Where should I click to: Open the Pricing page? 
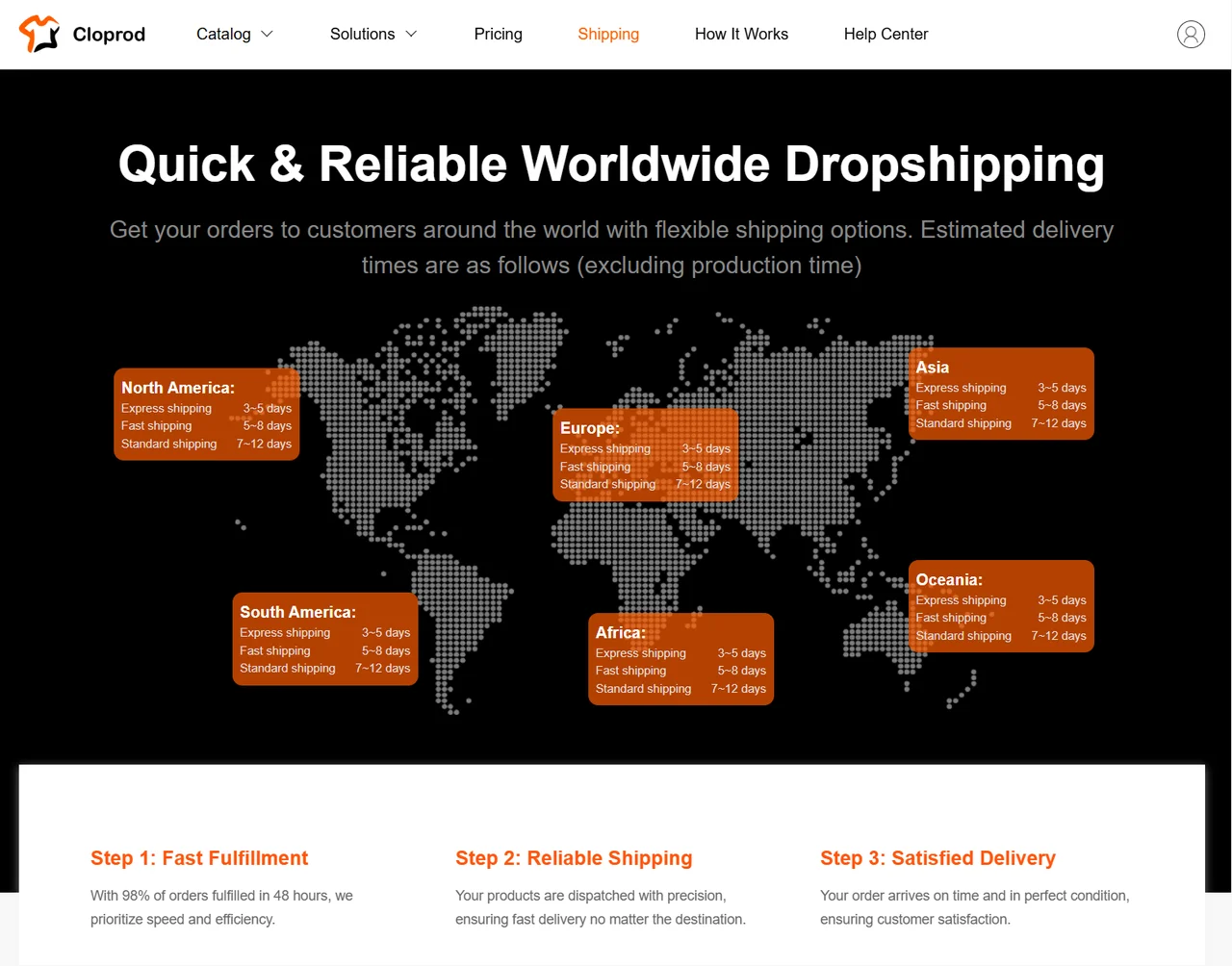(x=498, y=35)
